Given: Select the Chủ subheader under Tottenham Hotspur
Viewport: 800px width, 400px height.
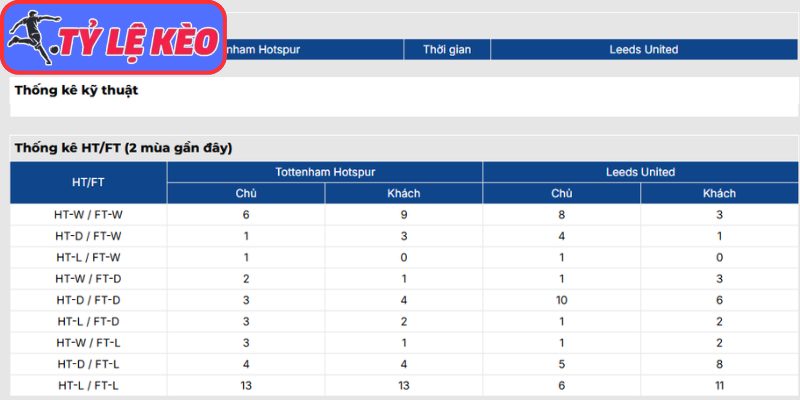Looking at the screenshot, I should tap(246, 193).
